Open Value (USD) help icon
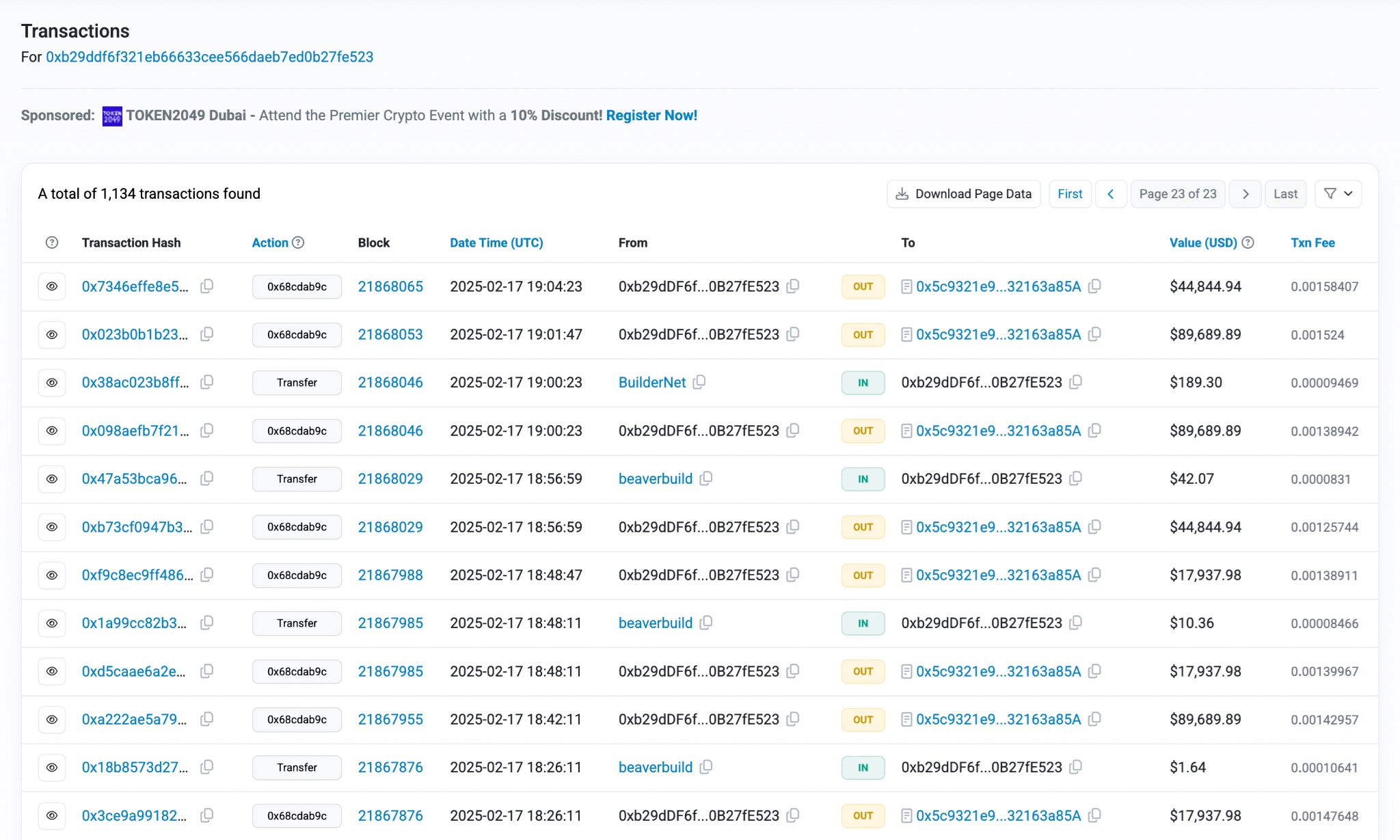Viewport: 1400px width, 840px height. tap(1248, 243)
